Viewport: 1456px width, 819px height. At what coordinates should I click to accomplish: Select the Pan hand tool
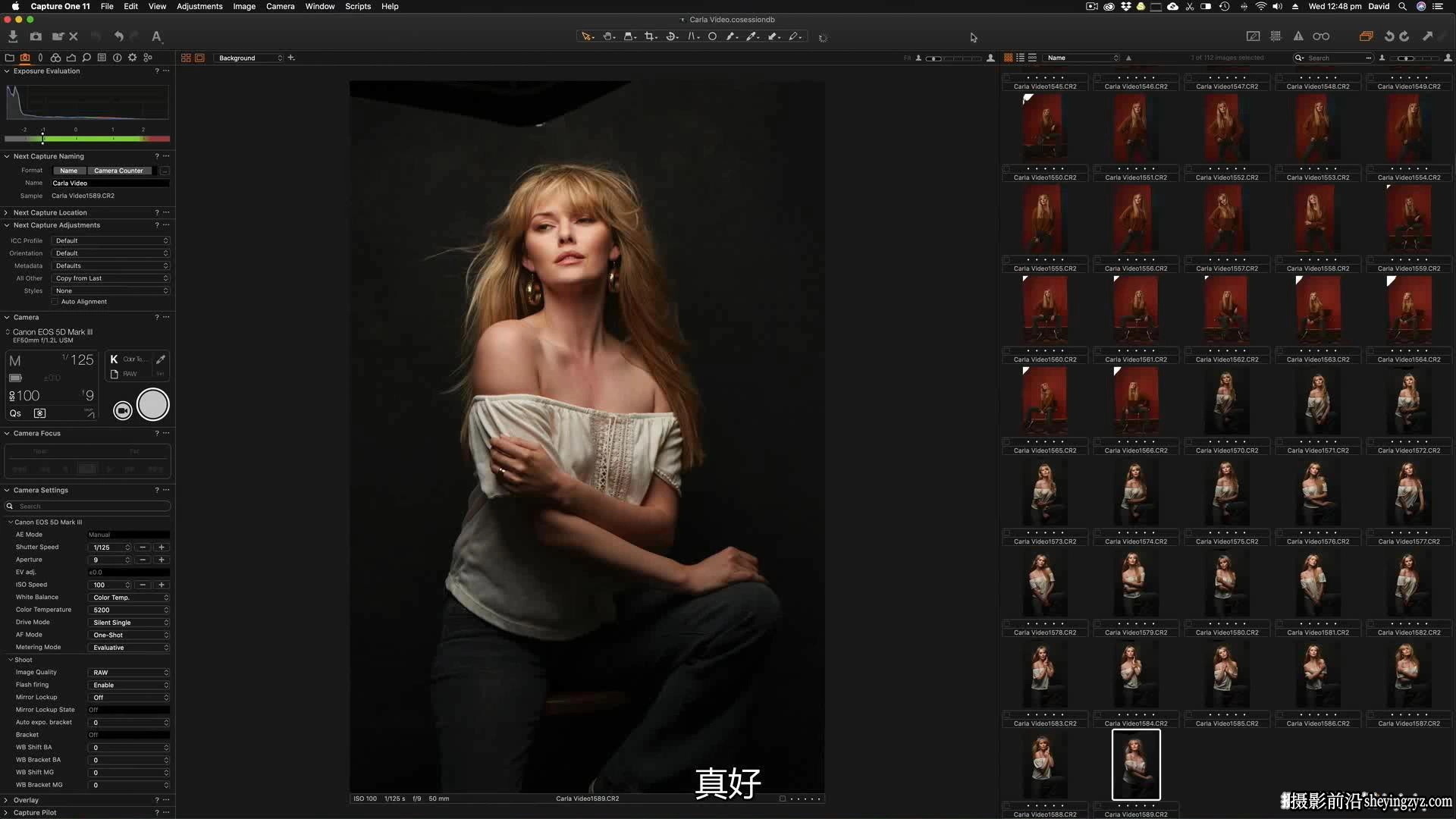pos(608,36)
